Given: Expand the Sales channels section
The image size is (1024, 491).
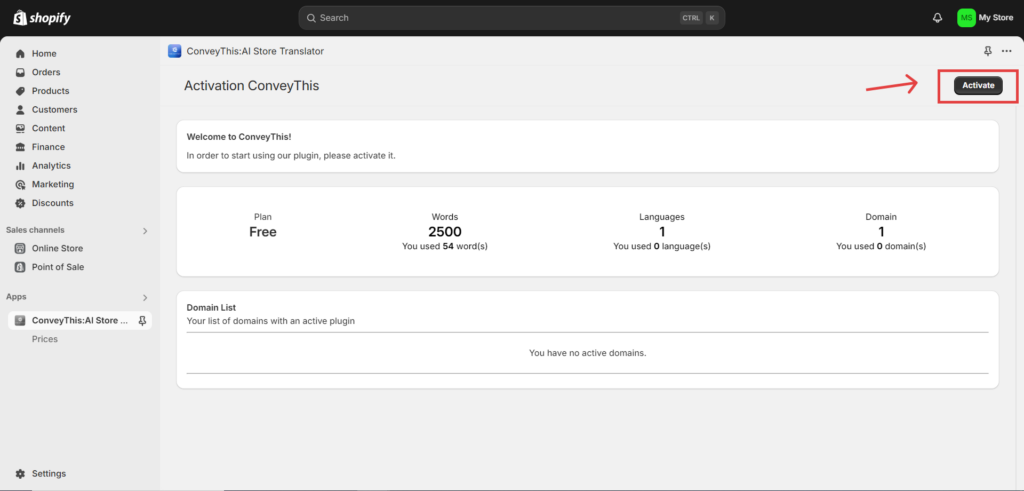Looking at the screenshot, I should tap(145, 230).
